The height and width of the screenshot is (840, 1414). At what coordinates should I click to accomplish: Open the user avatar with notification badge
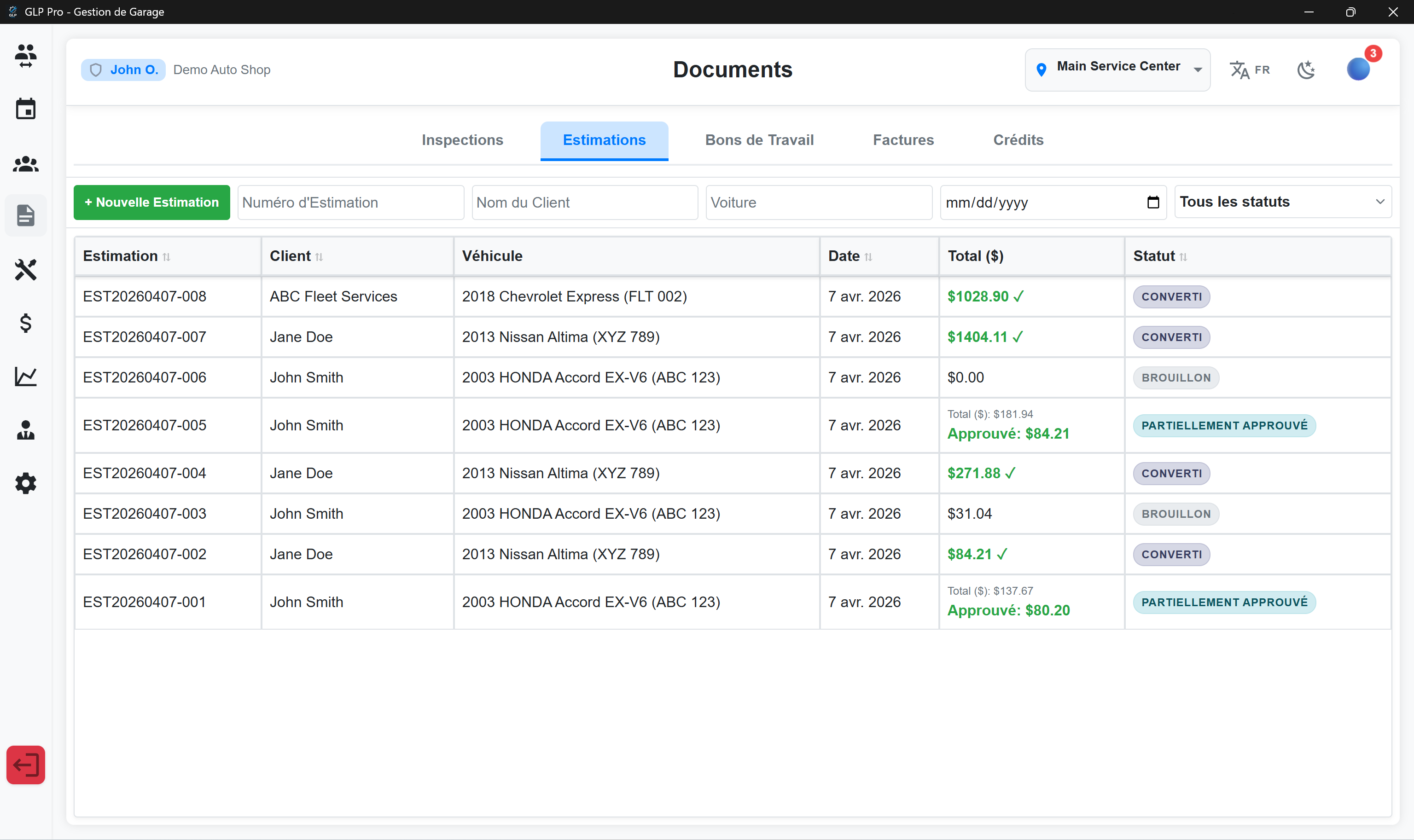[x=1358, y=69]
